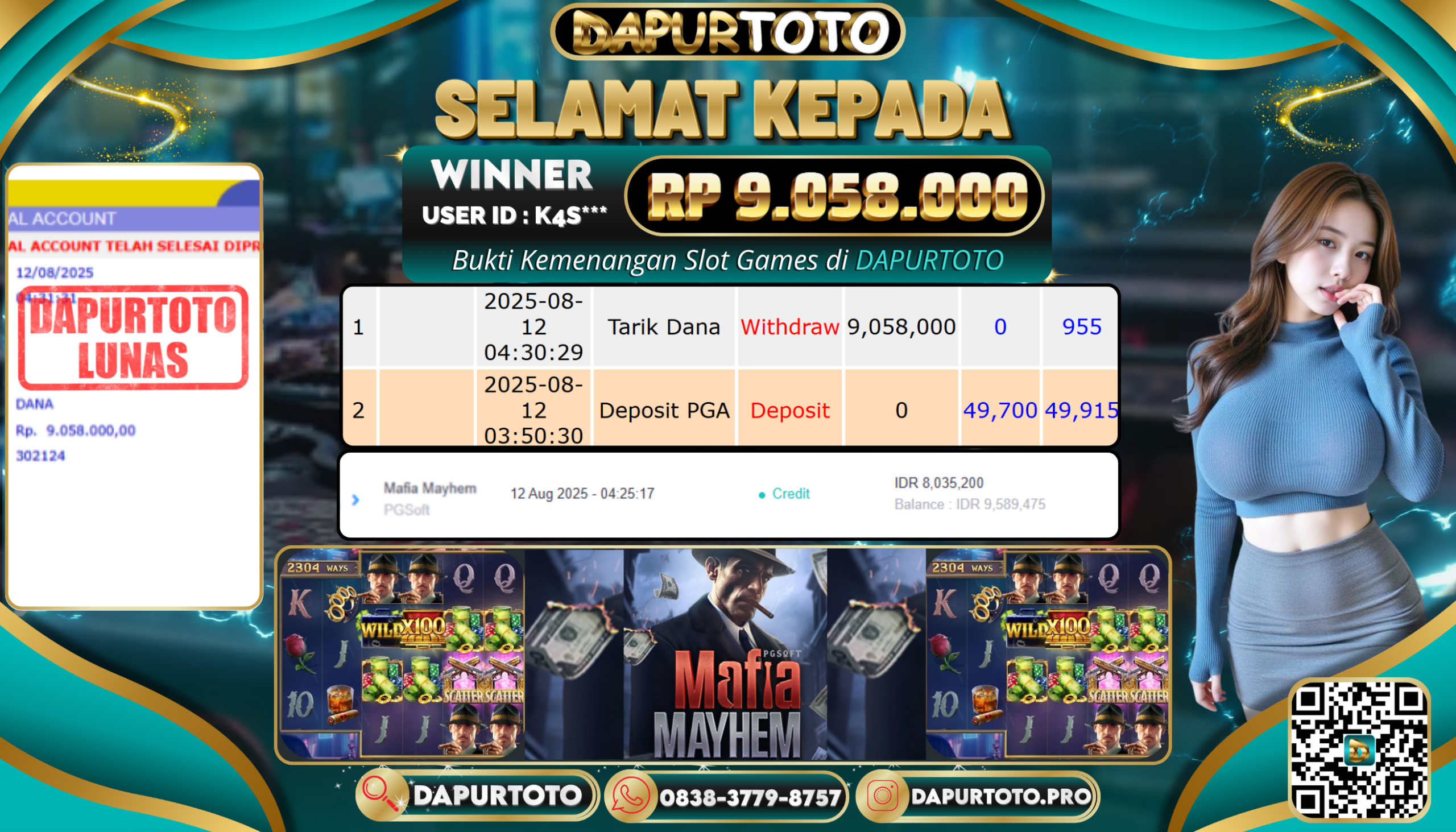Select the Tarik Dana withdraw row
The height and width of the screenshot is (832, 1456).
(x=730, y=327)
